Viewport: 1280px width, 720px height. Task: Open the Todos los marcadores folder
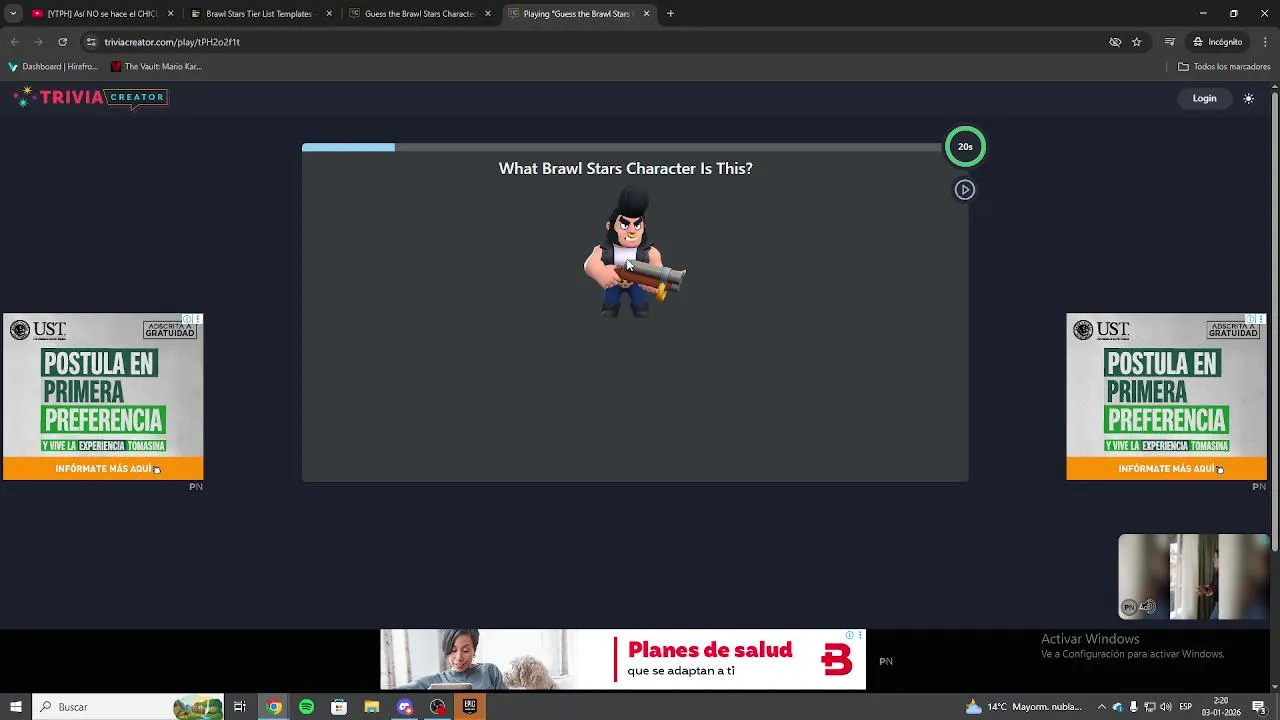[x=1224, y=67]
